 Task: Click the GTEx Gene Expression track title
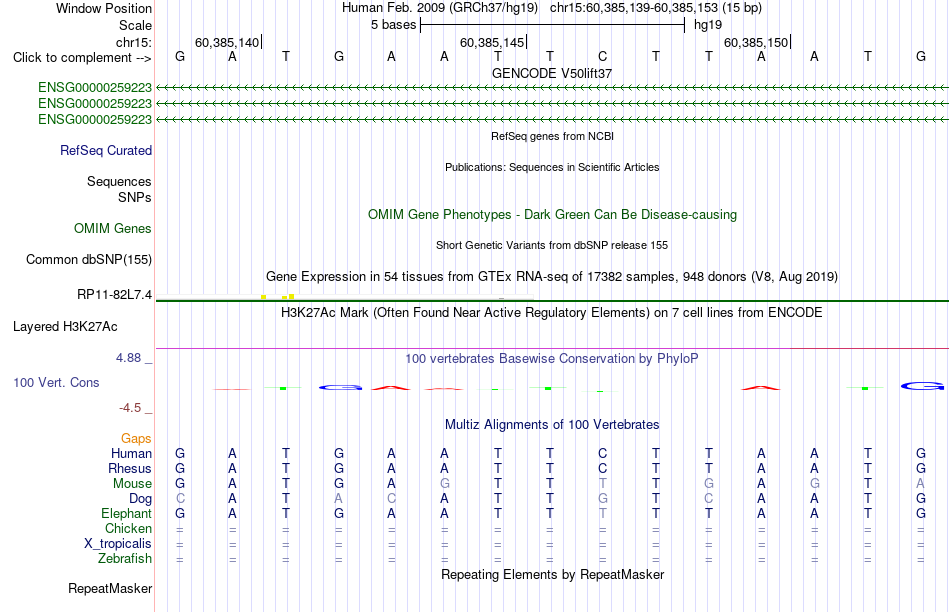[x=552, y=277]
